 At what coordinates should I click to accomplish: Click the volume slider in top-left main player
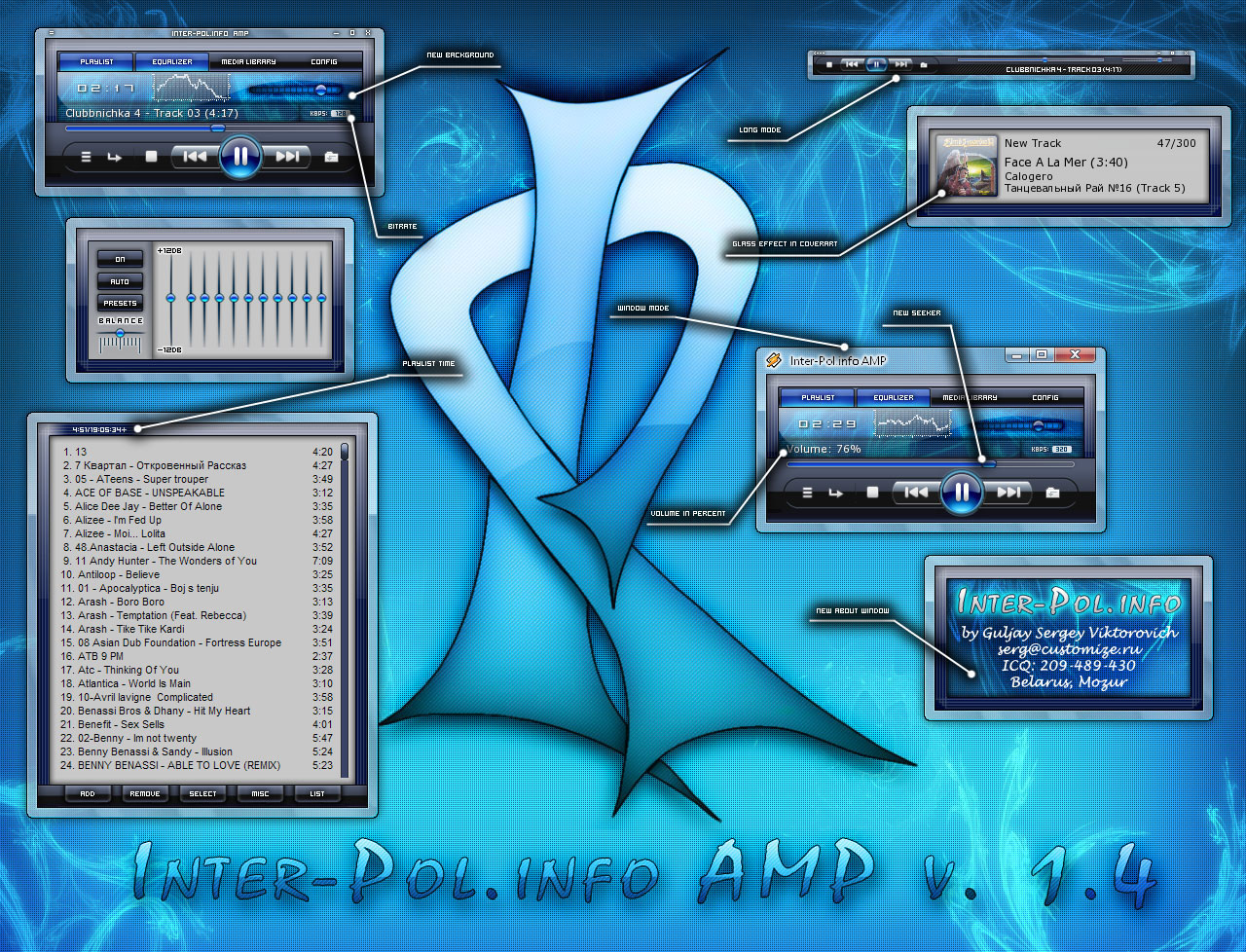pos(295,90)
